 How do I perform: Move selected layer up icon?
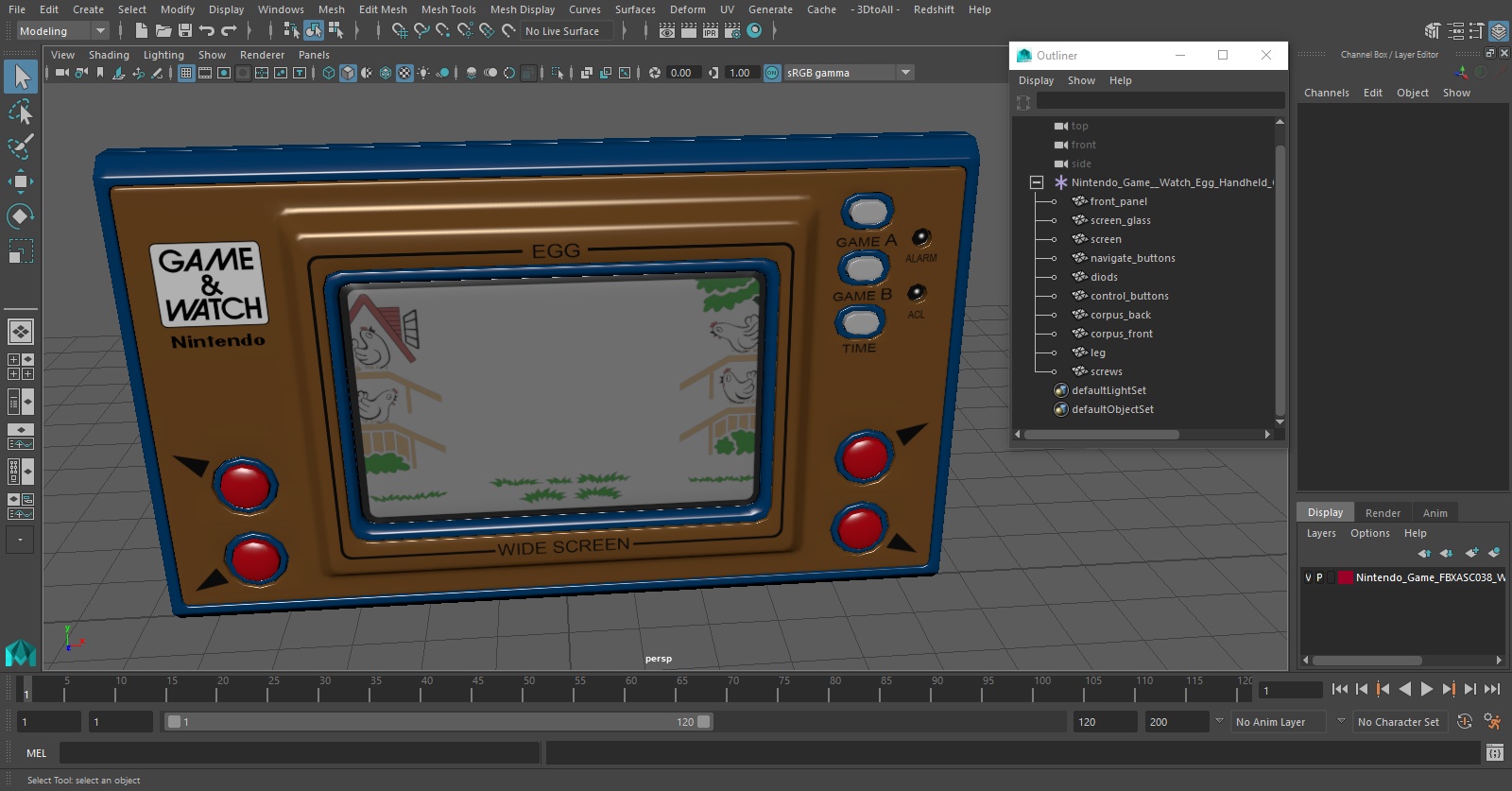tap(1424, 553)
